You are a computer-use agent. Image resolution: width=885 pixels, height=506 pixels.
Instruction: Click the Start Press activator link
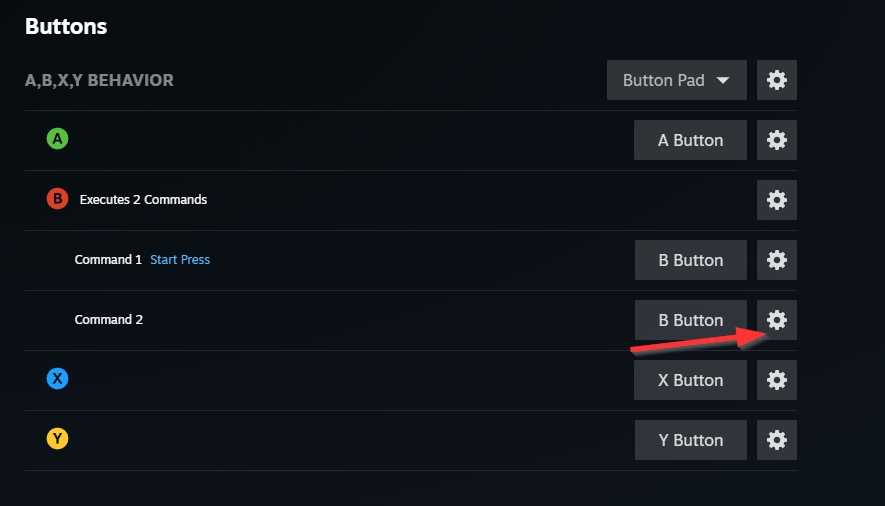180,260
